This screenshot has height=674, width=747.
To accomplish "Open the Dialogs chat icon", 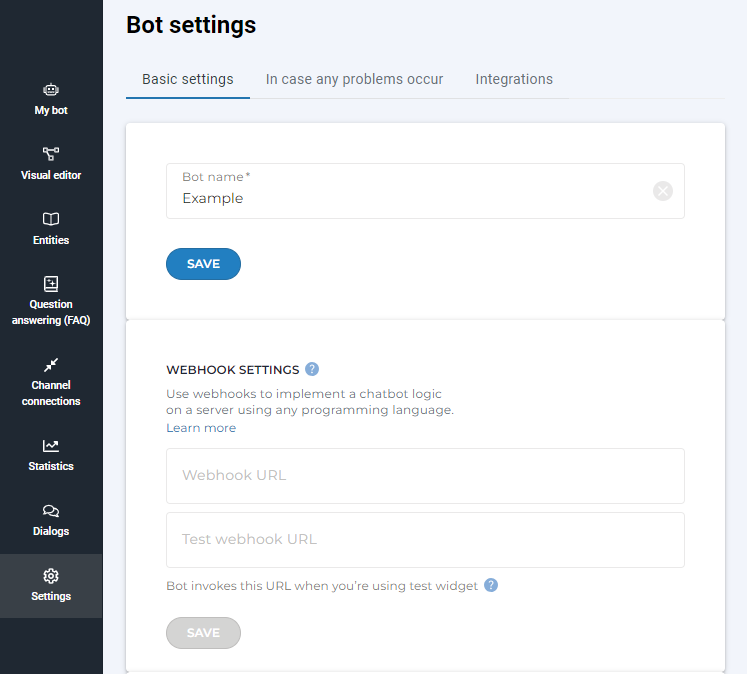I will (51, 511).
